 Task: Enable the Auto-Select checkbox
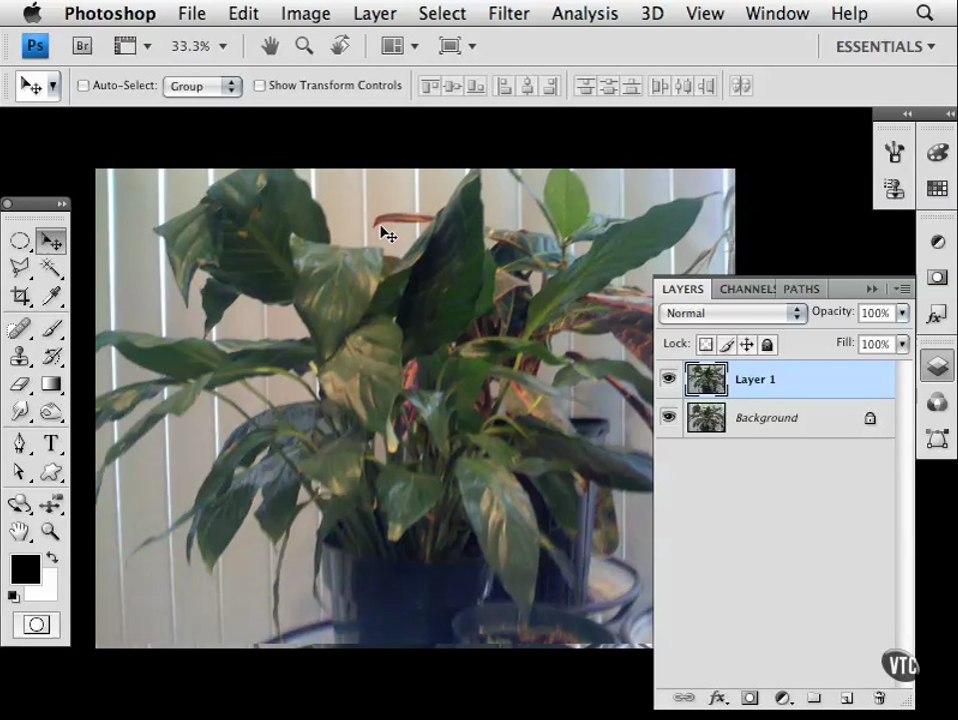coord(83,86)
